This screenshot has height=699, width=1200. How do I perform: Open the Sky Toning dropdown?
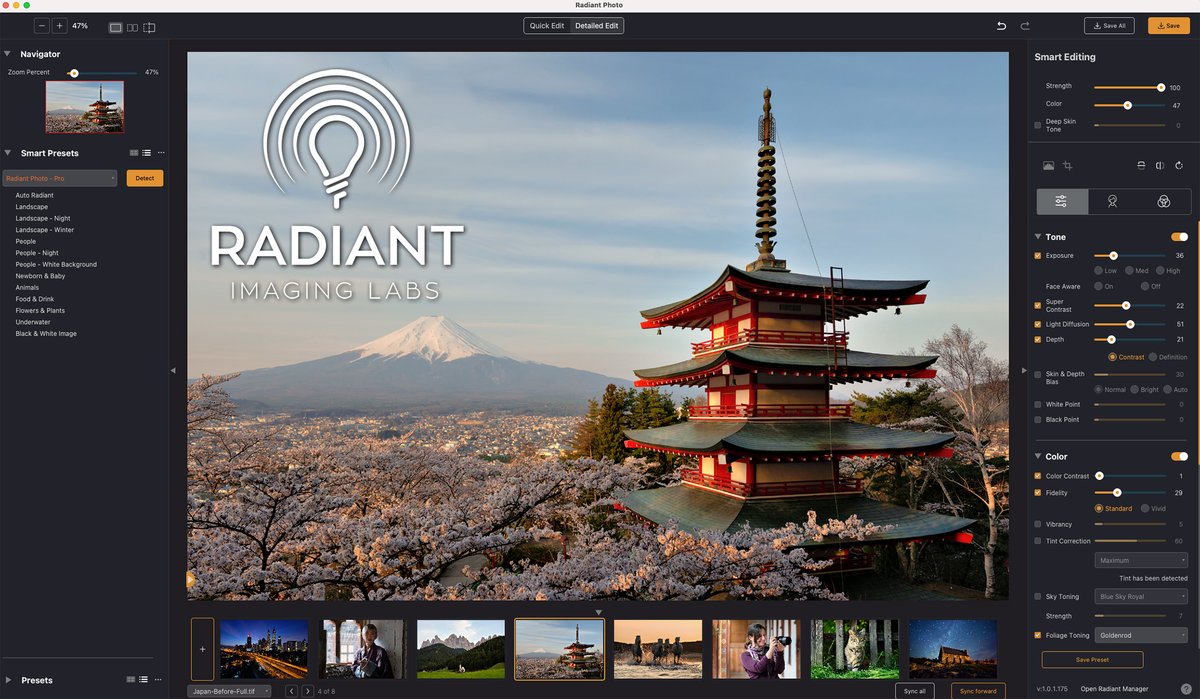coord(1139,596)
